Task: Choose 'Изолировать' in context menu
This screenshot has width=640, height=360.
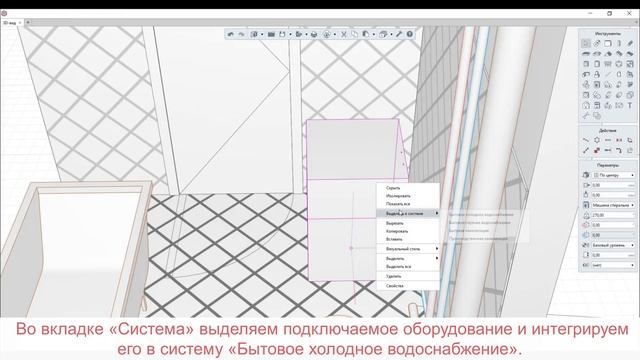Action: point(408,196)
